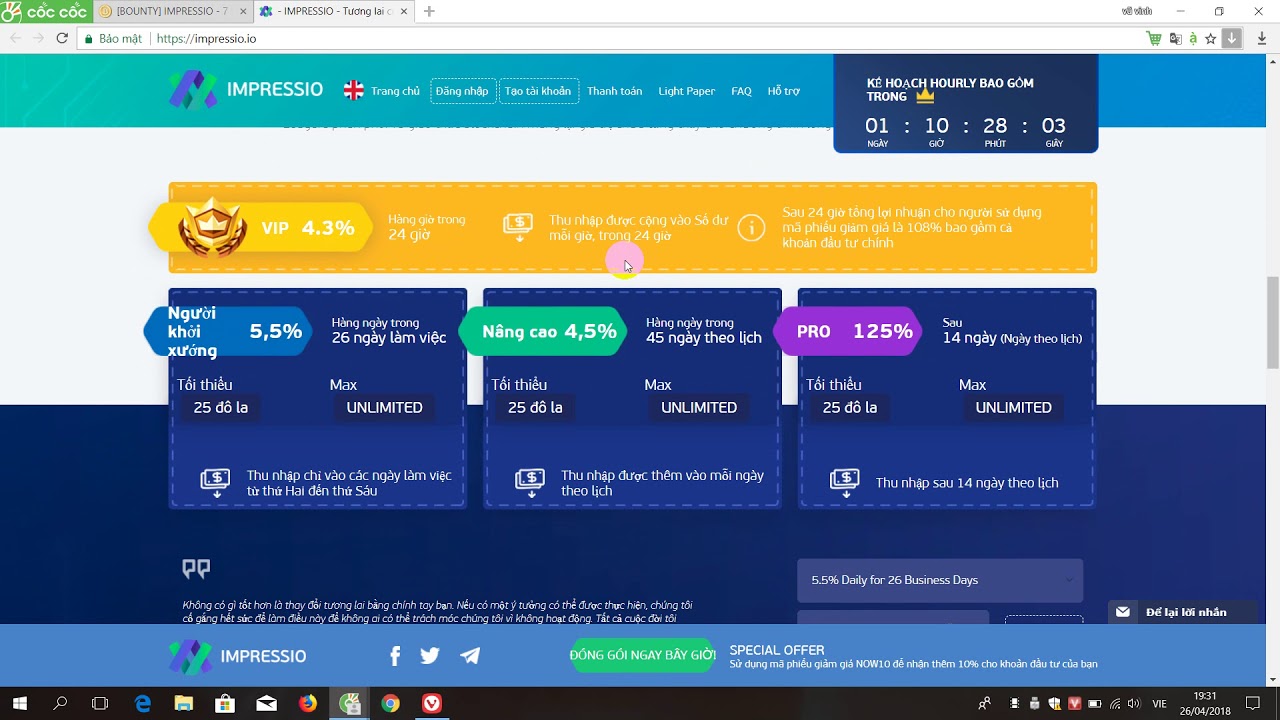Viewport: 1280px width, 720px height.
Task: Open Facebook page from footer bar
Action: coord(395,656)
